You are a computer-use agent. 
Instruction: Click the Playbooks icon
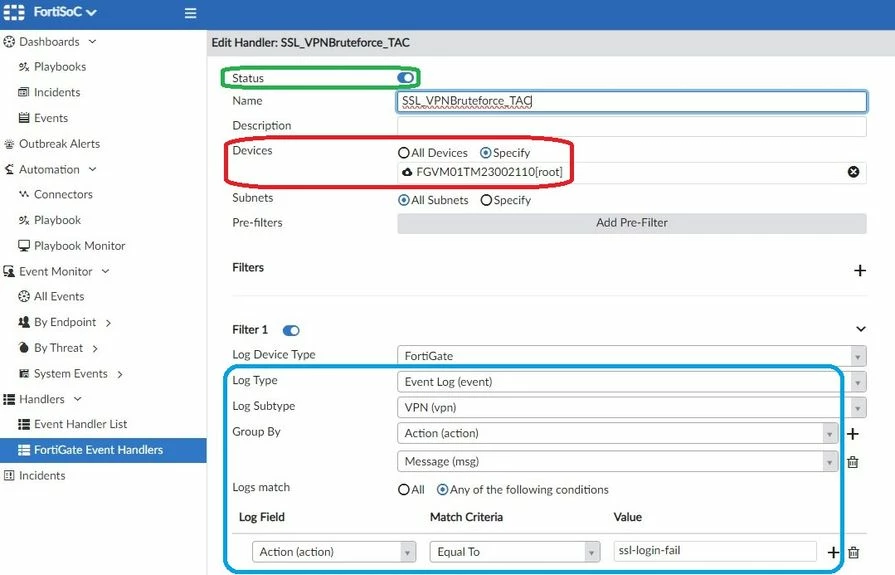click(23, 67)
